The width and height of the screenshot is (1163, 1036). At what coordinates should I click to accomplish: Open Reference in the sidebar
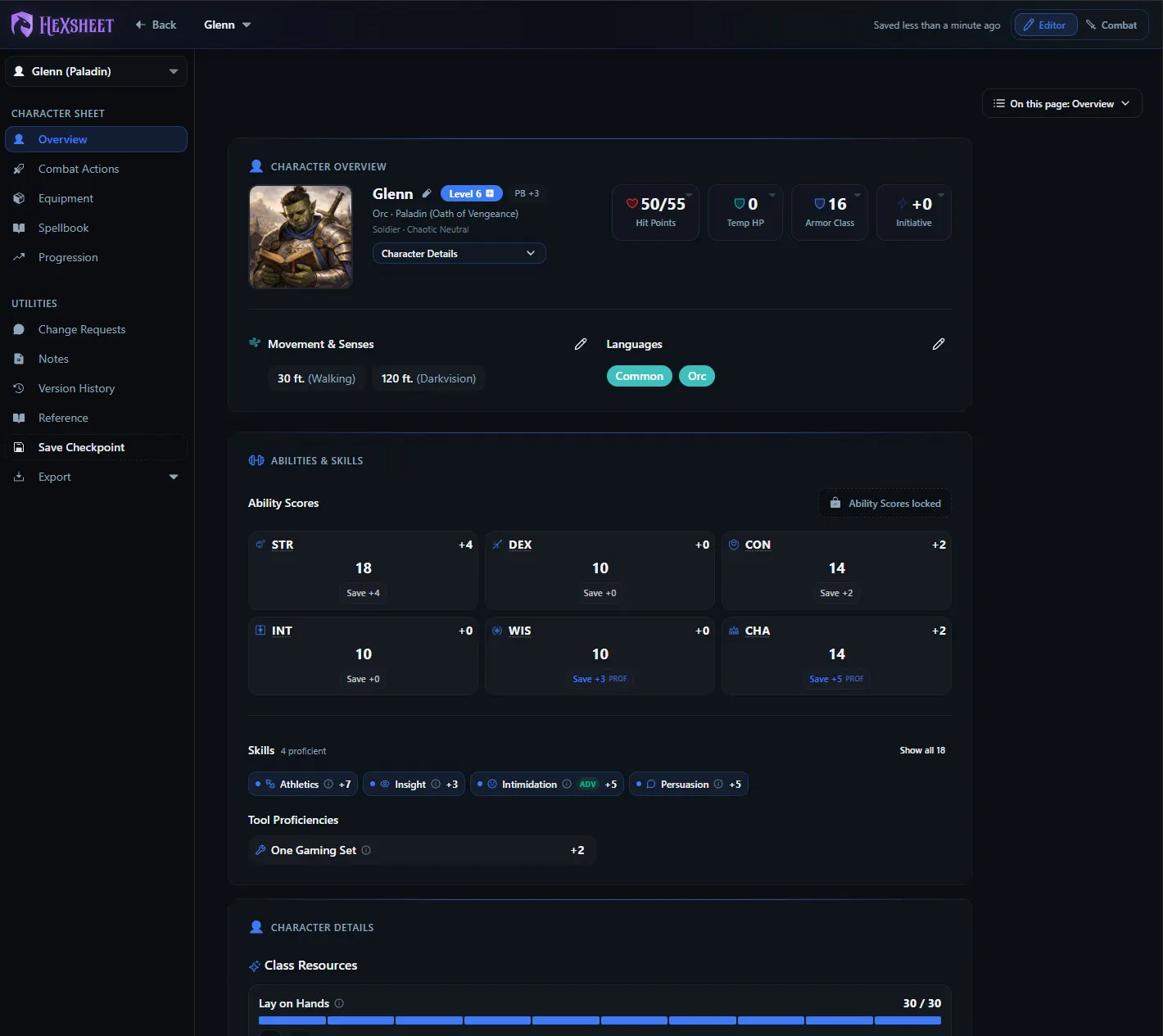tap(96, 418)
